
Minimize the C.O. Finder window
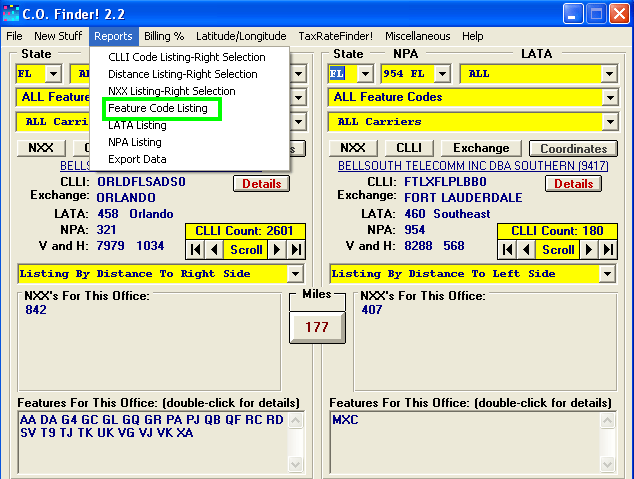coord(573,14)
